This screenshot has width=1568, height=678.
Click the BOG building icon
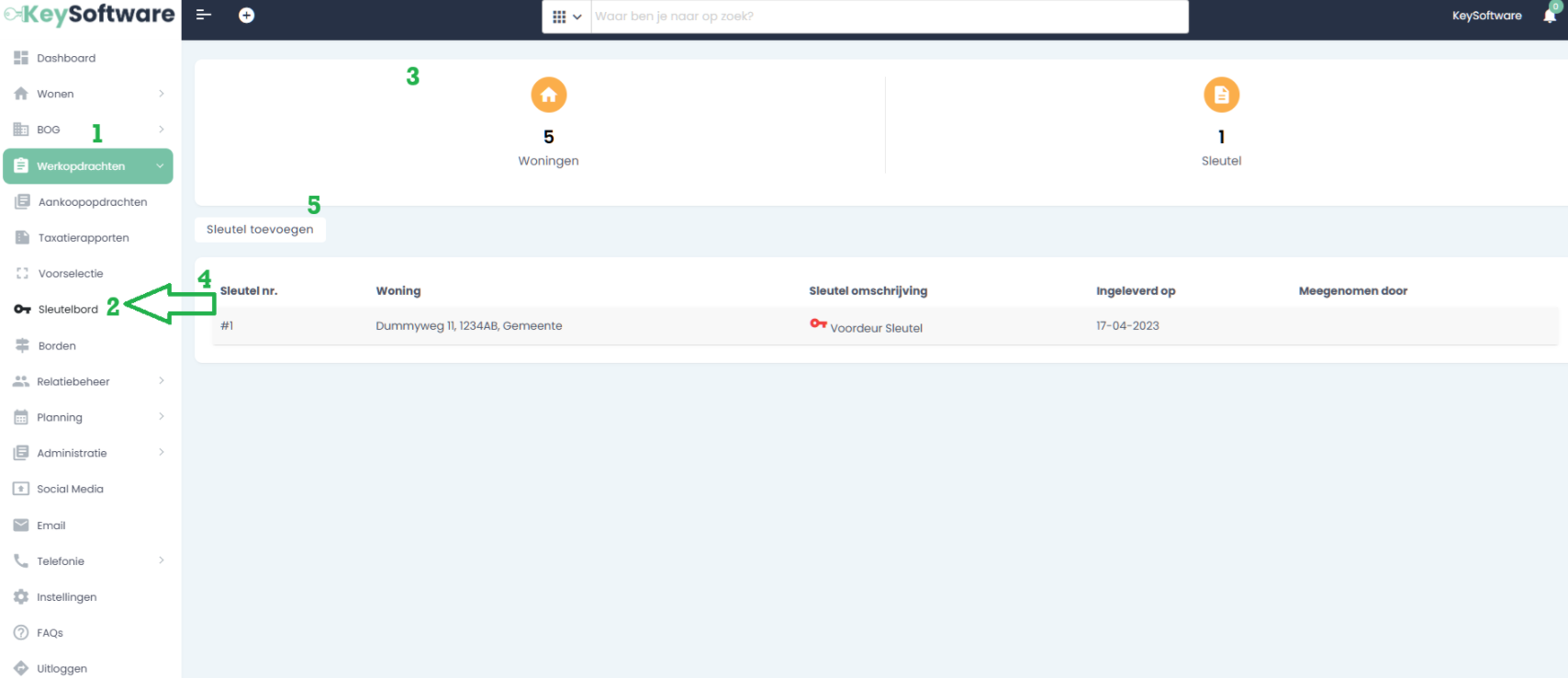tap(21, 130)
